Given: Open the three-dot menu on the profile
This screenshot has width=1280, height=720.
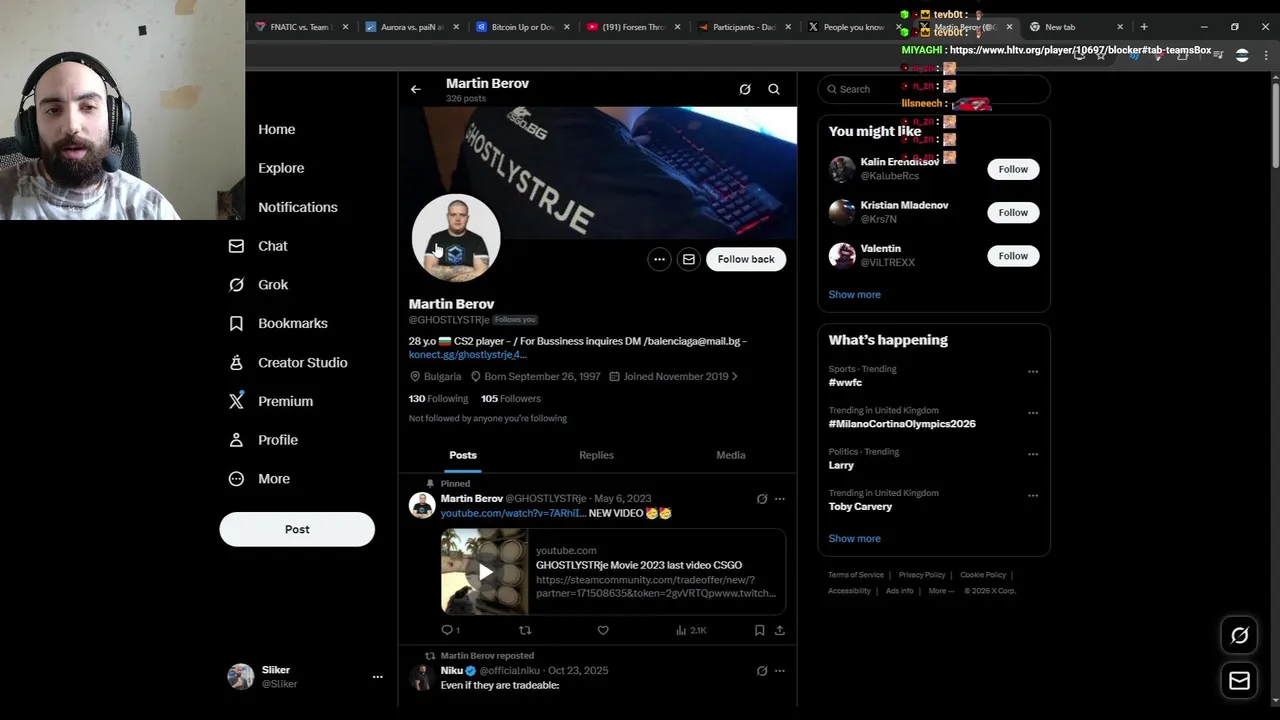Looking at the screenshot, I should (659, 259).
